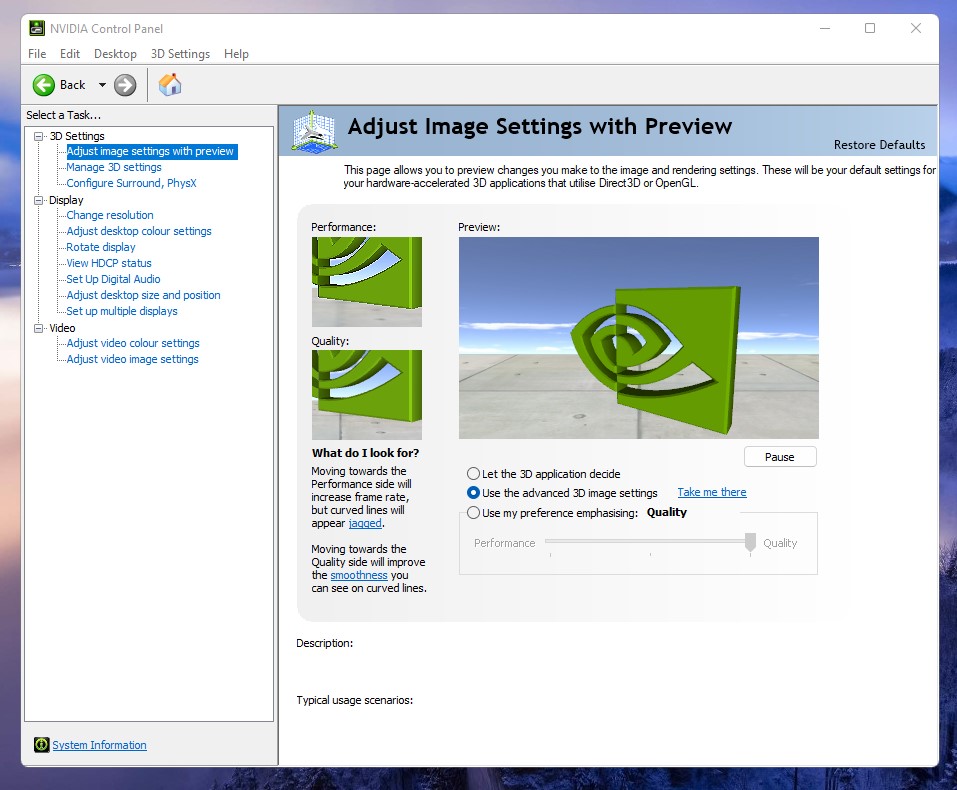Open the Edit menu

pyautogui.click(x=70, y=54)
